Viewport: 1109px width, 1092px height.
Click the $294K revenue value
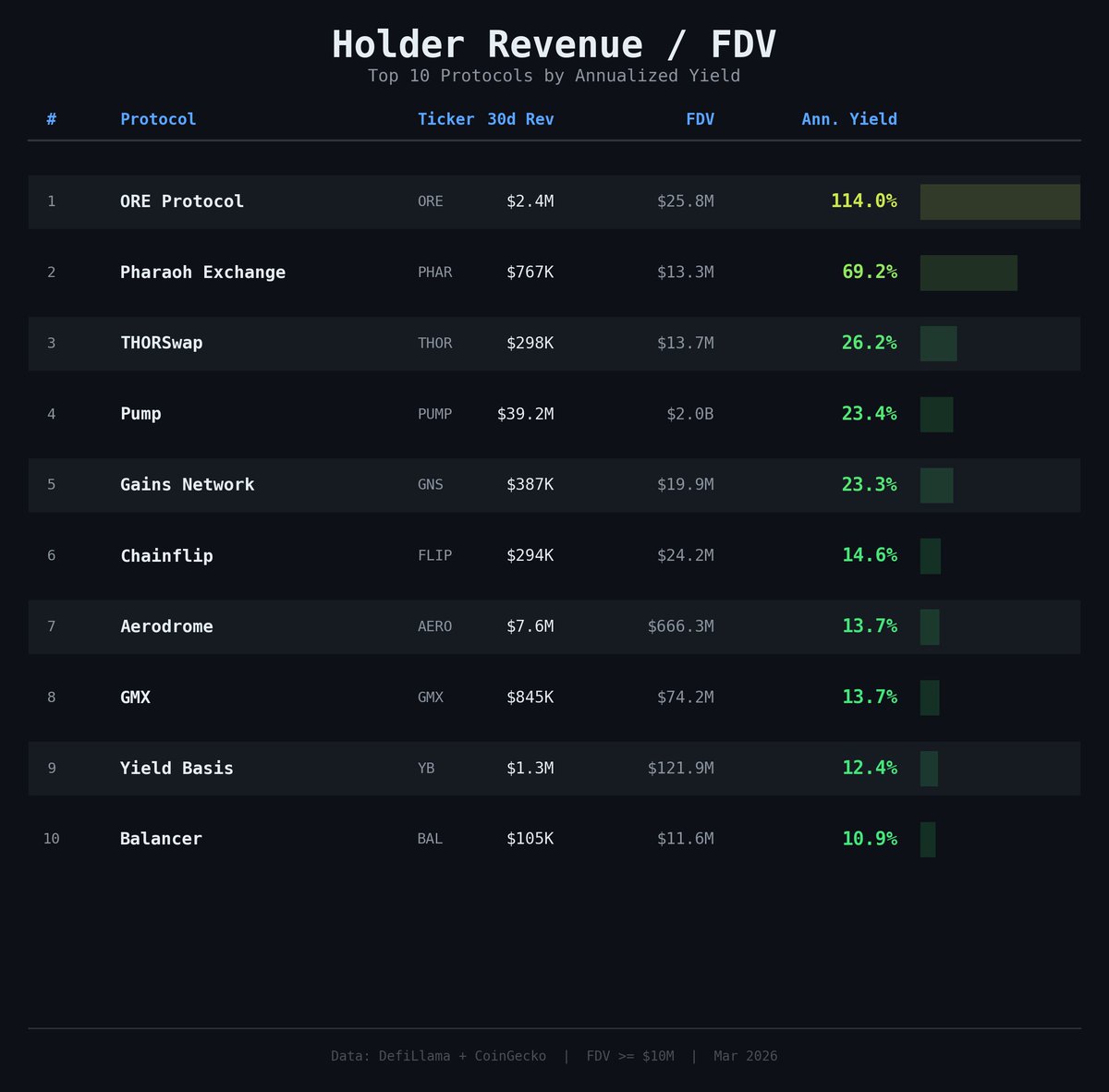coord(530,555)
